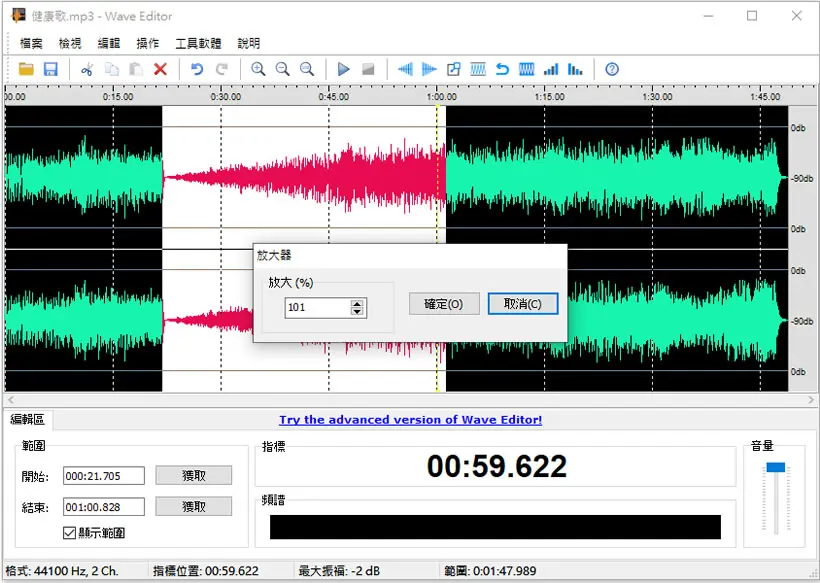Cut the selection with the scissors icon
Screen dimensions: 820x583
click(x=87, y=69)
